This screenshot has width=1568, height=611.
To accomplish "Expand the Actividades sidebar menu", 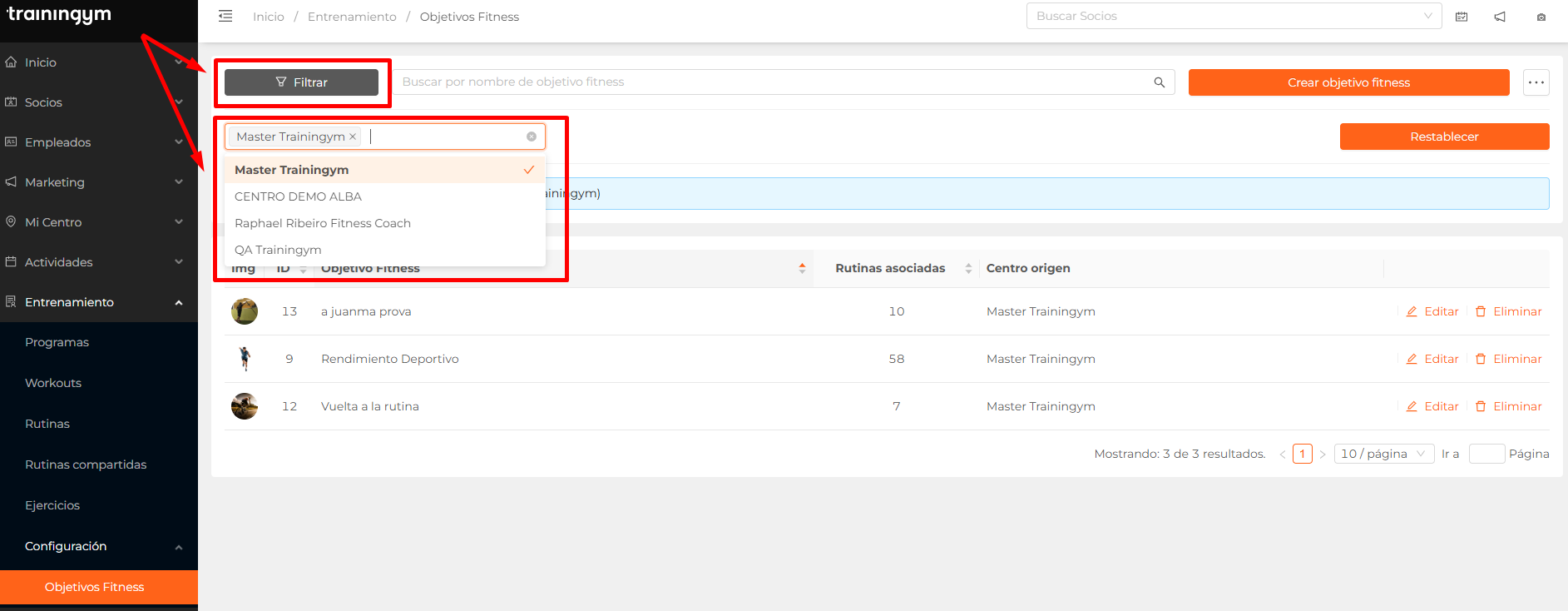I will tap(99, 262).
